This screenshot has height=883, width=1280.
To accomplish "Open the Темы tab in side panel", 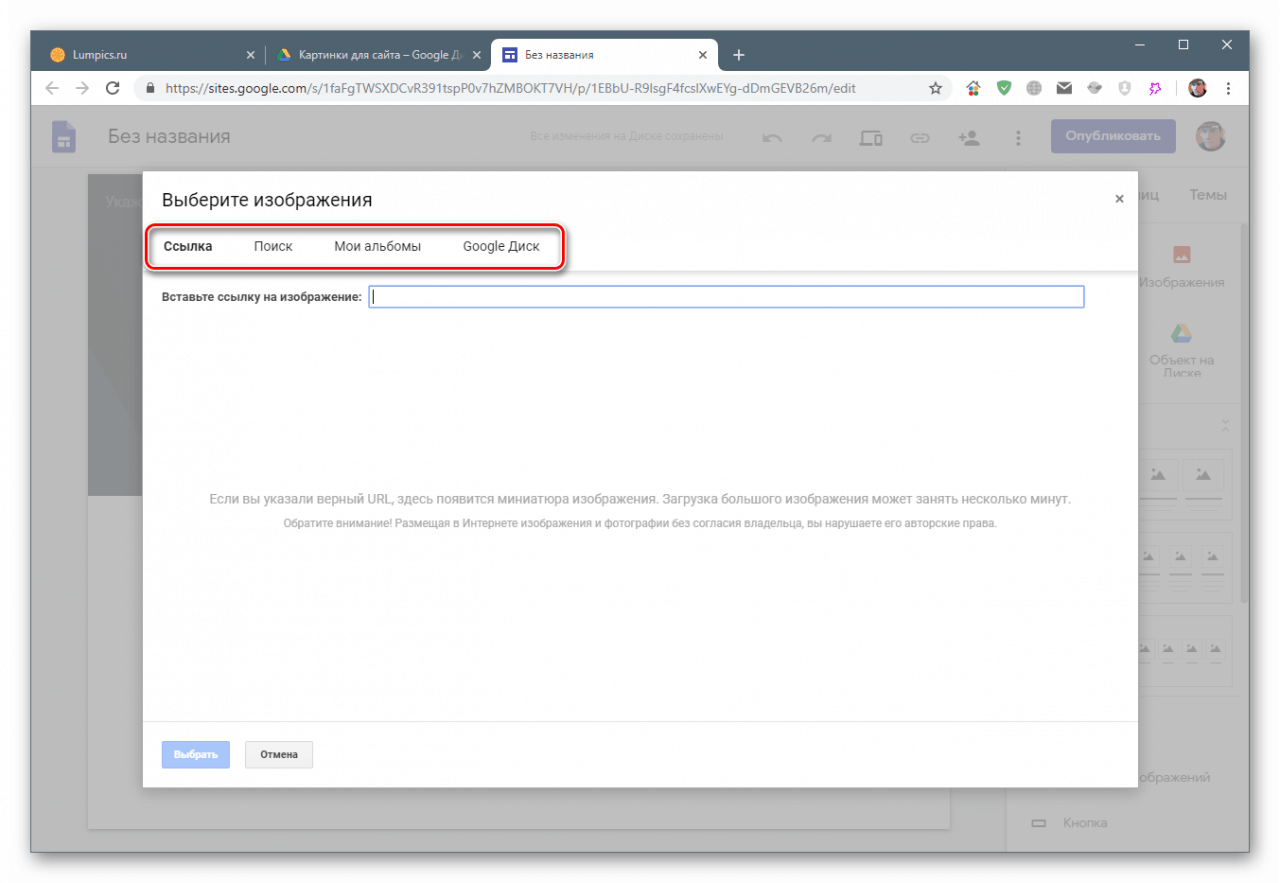I will tap(1208, 195).
